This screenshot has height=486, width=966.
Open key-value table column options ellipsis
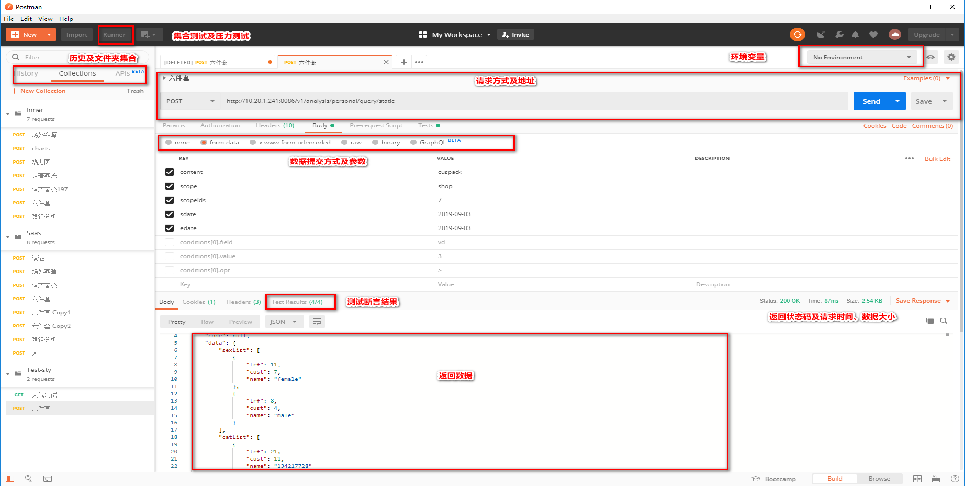point(910,158)
